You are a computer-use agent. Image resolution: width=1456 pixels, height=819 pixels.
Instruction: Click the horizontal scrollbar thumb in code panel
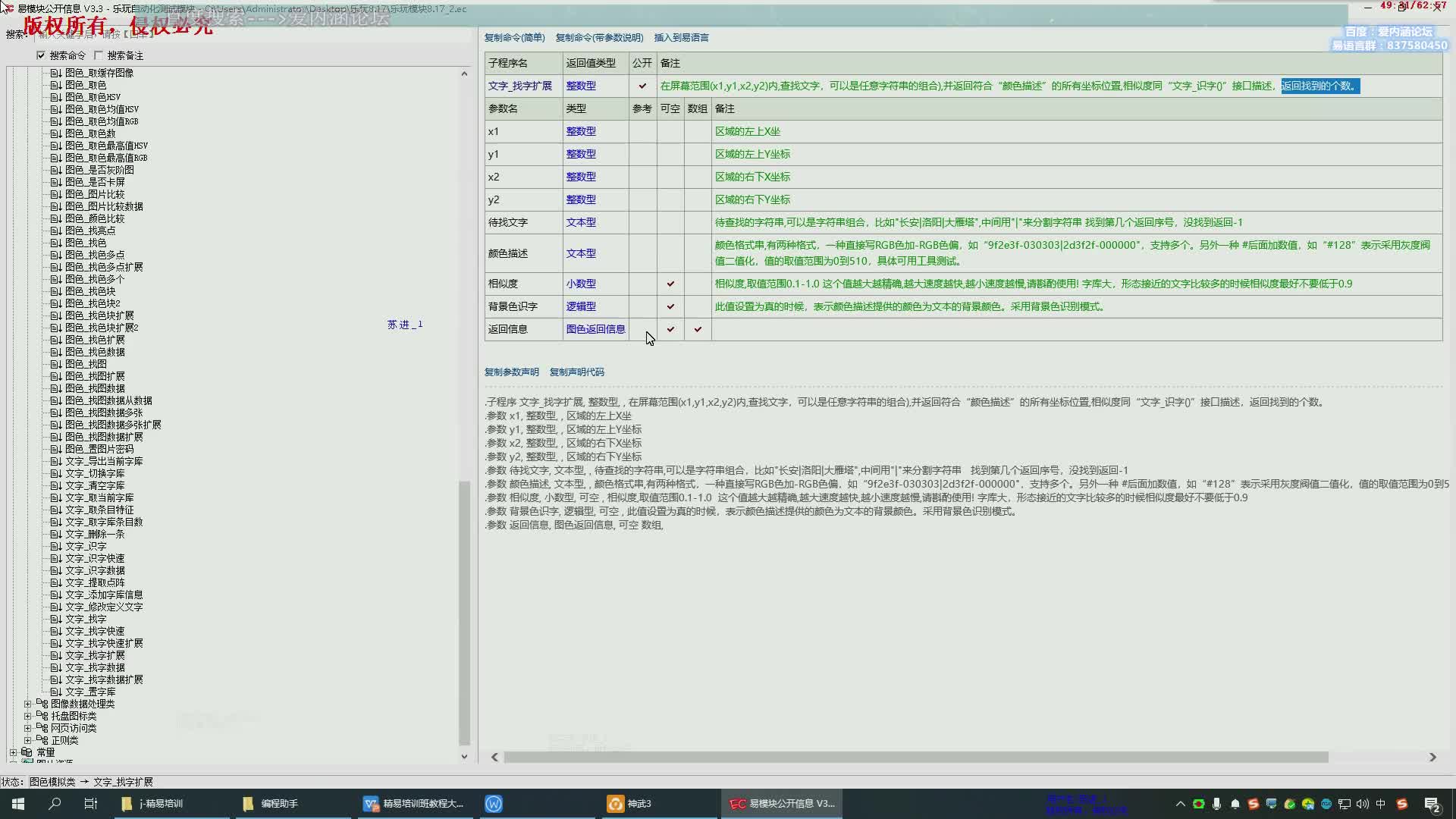click(916, 757)
